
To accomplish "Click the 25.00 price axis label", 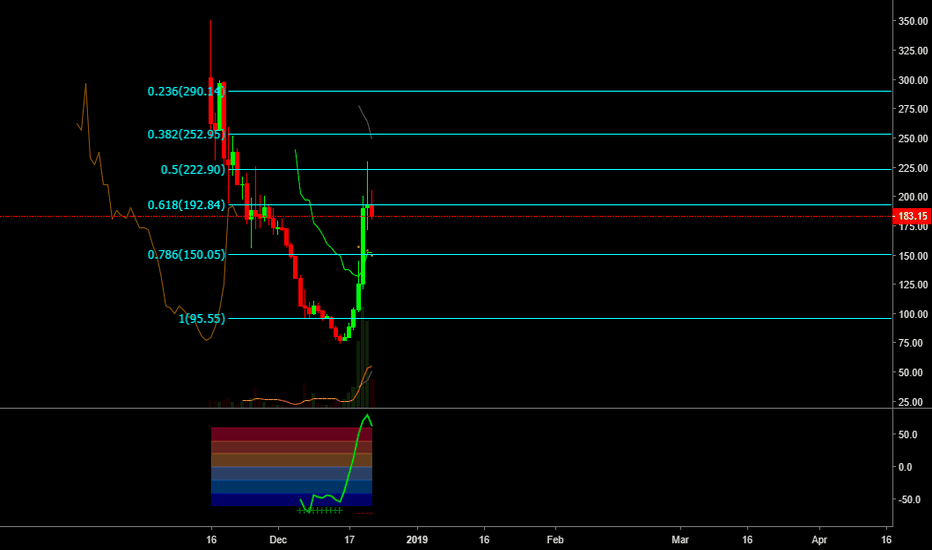I will [x=911, y=402].
